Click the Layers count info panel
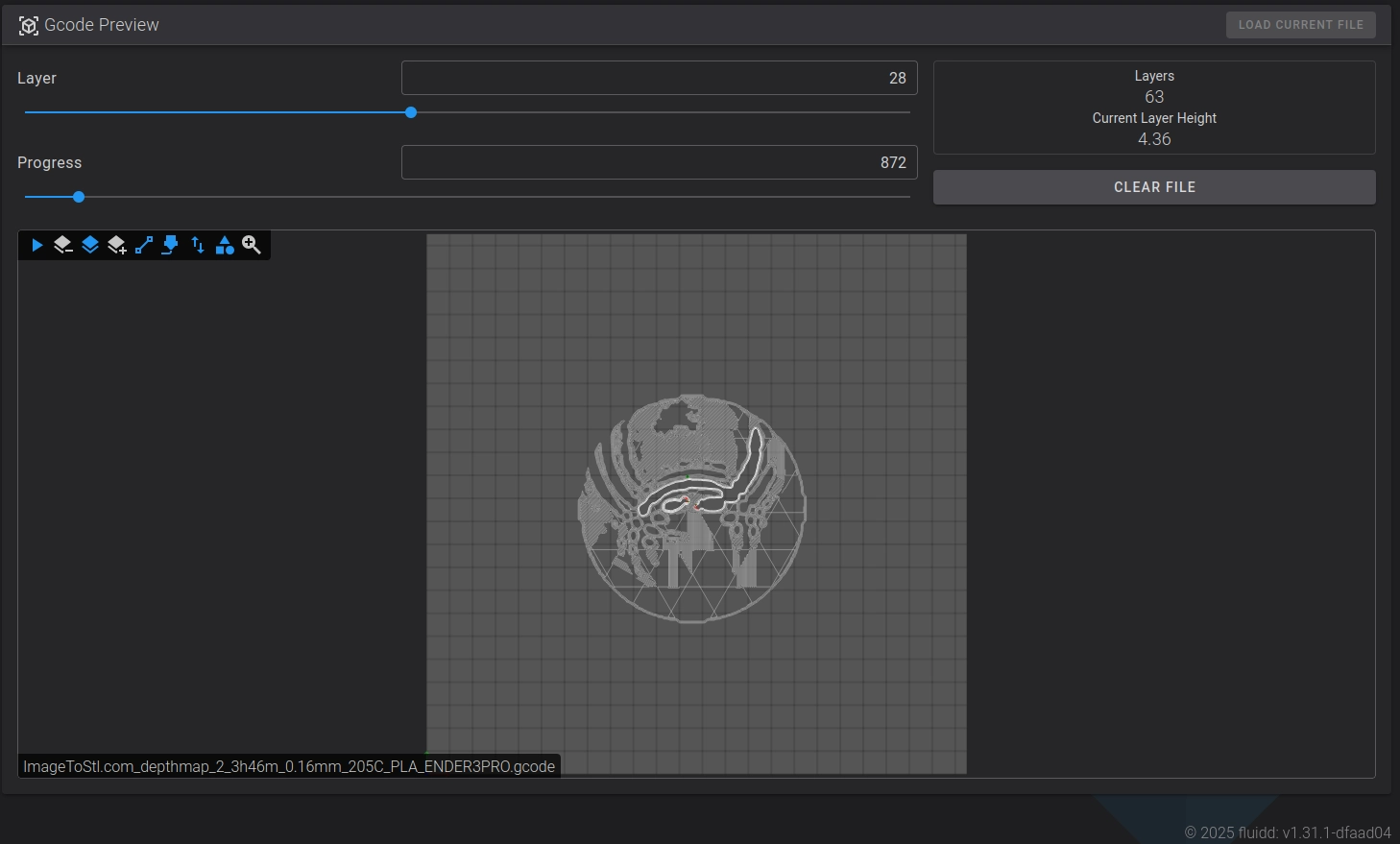This screenshot has width=1400, height=844. coord(1154,108)
